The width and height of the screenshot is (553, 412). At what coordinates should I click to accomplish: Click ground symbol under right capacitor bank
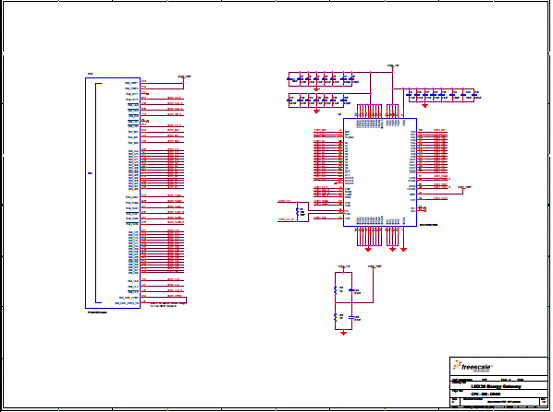click(x=425, y=105)
